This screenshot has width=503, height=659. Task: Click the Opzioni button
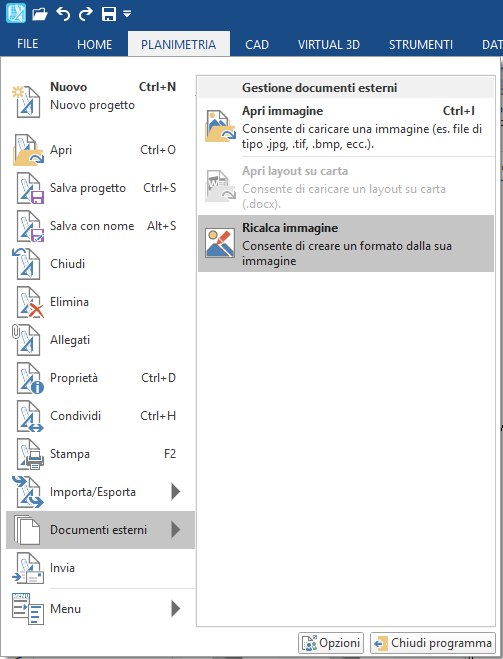pos(331,643)
